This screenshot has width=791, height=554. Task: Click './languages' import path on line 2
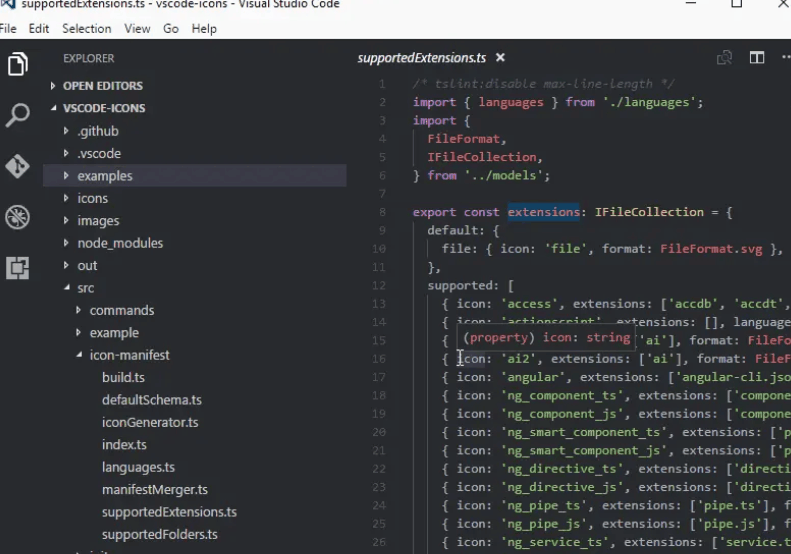pos(650,102)
